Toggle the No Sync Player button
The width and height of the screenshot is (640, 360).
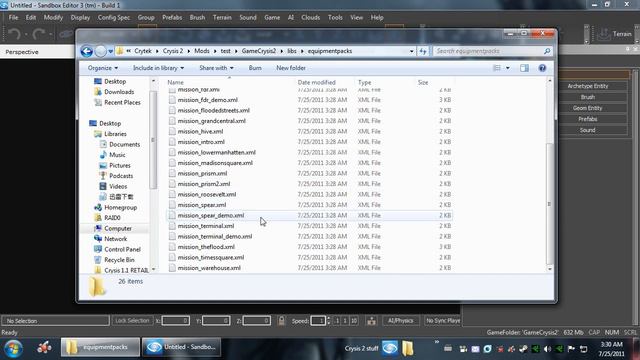442,321
